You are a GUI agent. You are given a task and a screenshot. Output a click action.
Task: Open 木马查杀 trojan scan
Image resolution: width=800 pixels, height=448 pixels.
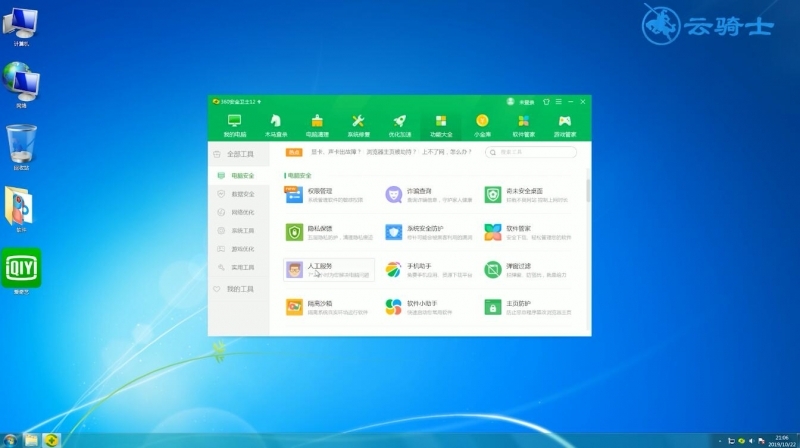pos(276,126)
